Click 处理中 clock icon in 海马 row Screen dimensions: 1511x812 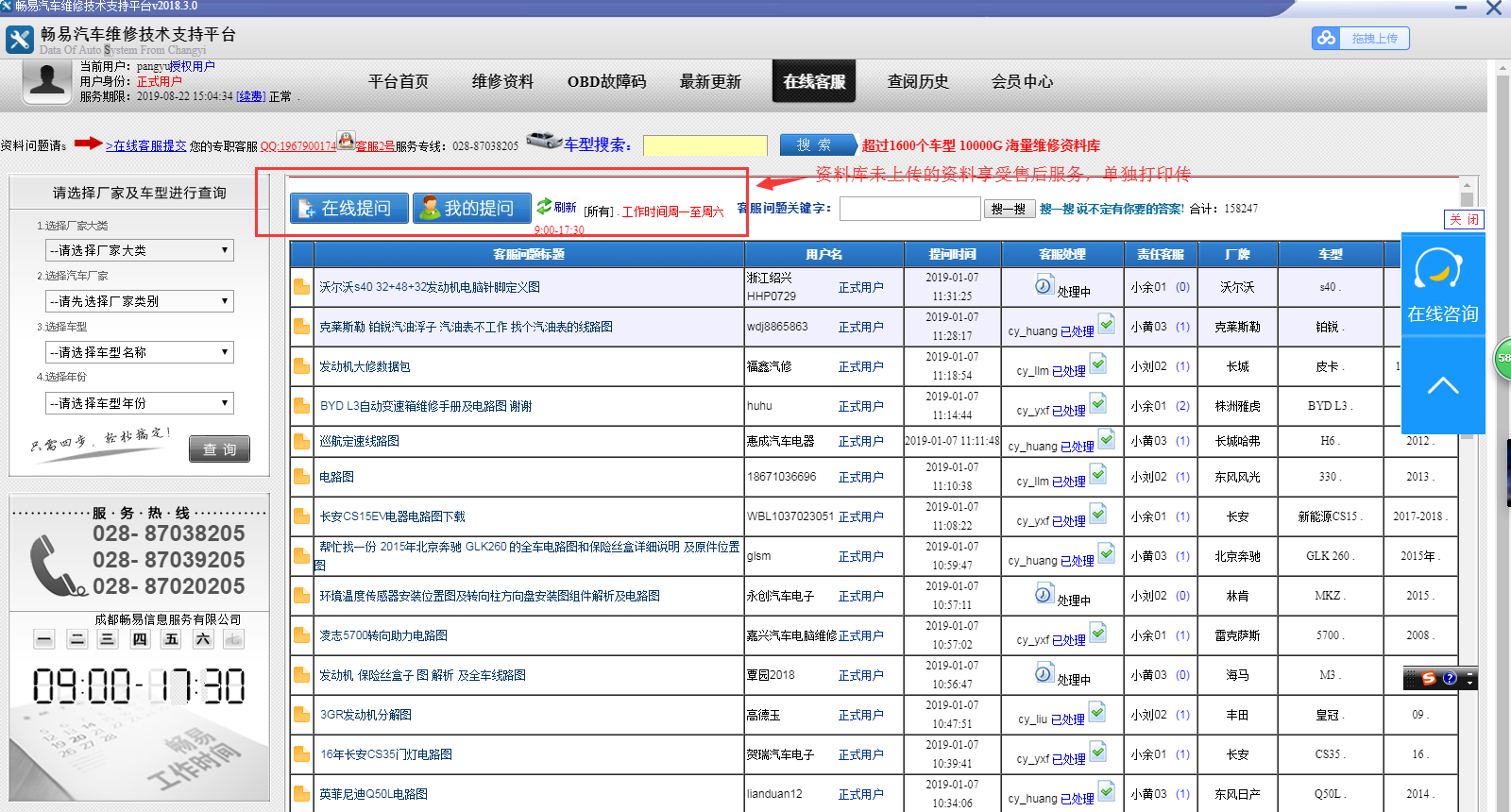point(1044,672)
